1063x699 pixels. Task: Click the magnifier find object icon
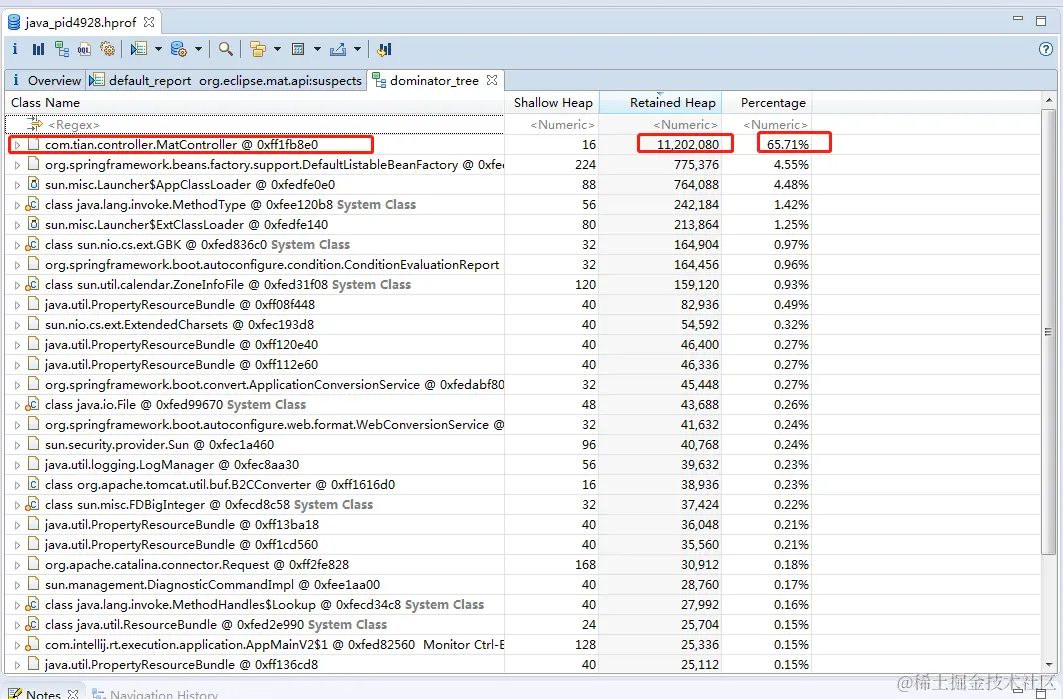tap(226, 49)
